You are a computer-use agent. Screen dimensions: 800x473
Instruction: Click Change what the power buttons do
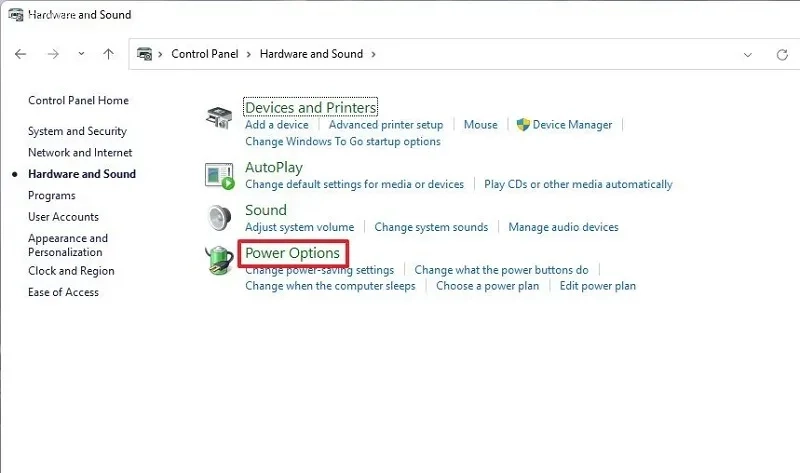(501, 270)
